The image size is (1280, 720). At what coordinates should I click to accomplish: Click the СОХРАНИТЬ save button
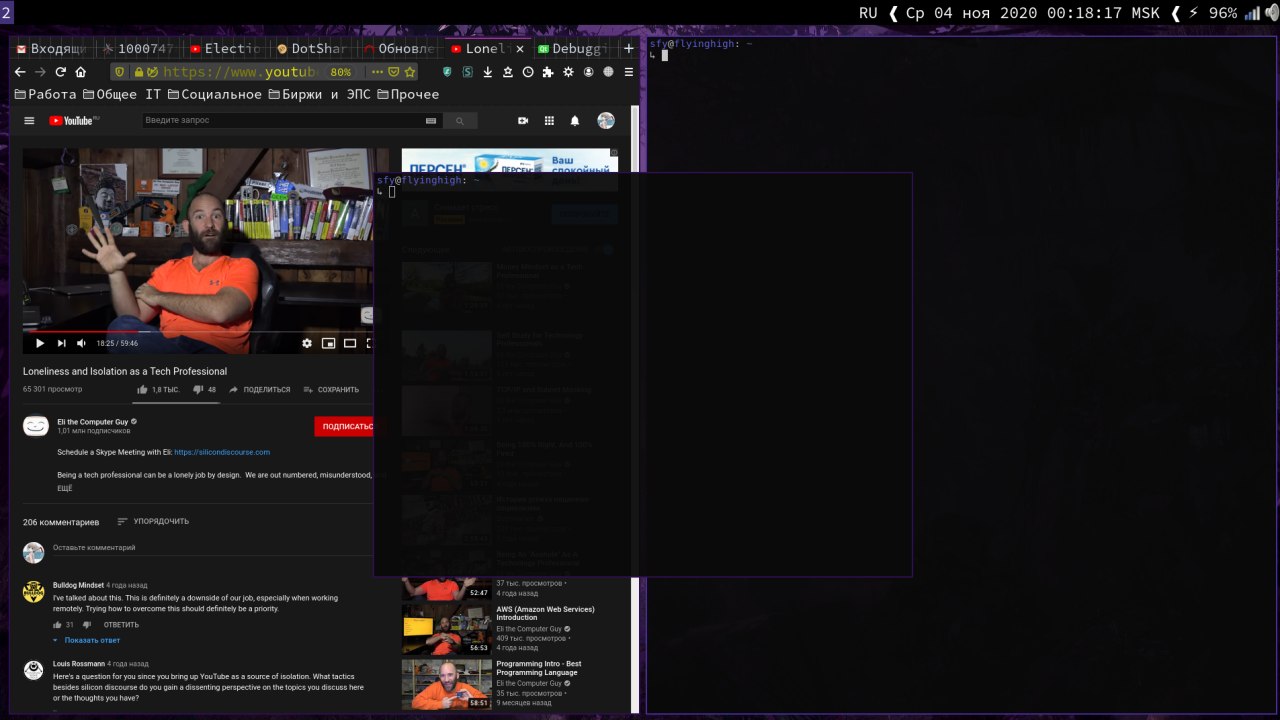(331, 390)
